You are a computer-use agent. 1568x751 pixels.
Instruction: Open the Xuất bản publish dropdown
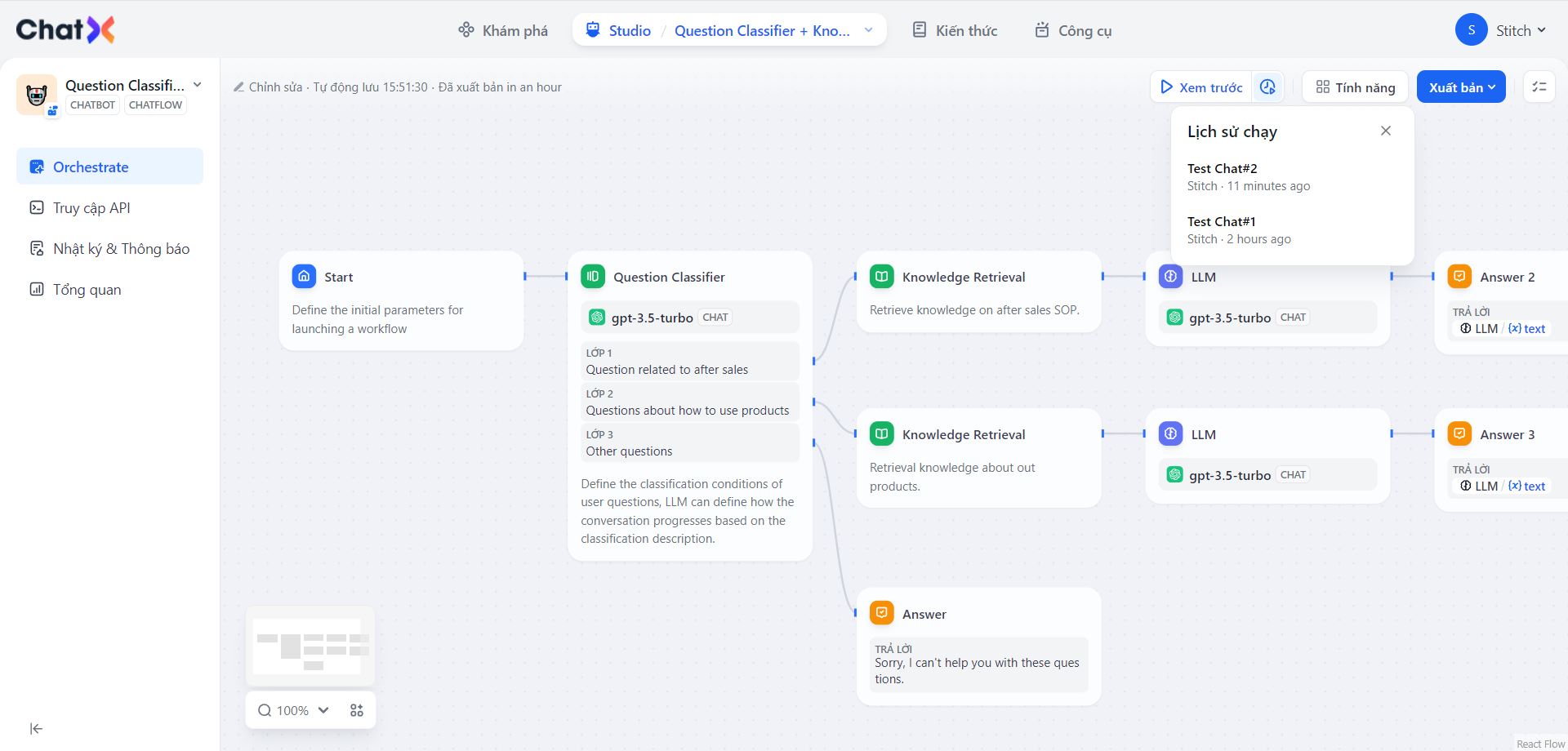pyautogui.click(x=1461, y=87)
